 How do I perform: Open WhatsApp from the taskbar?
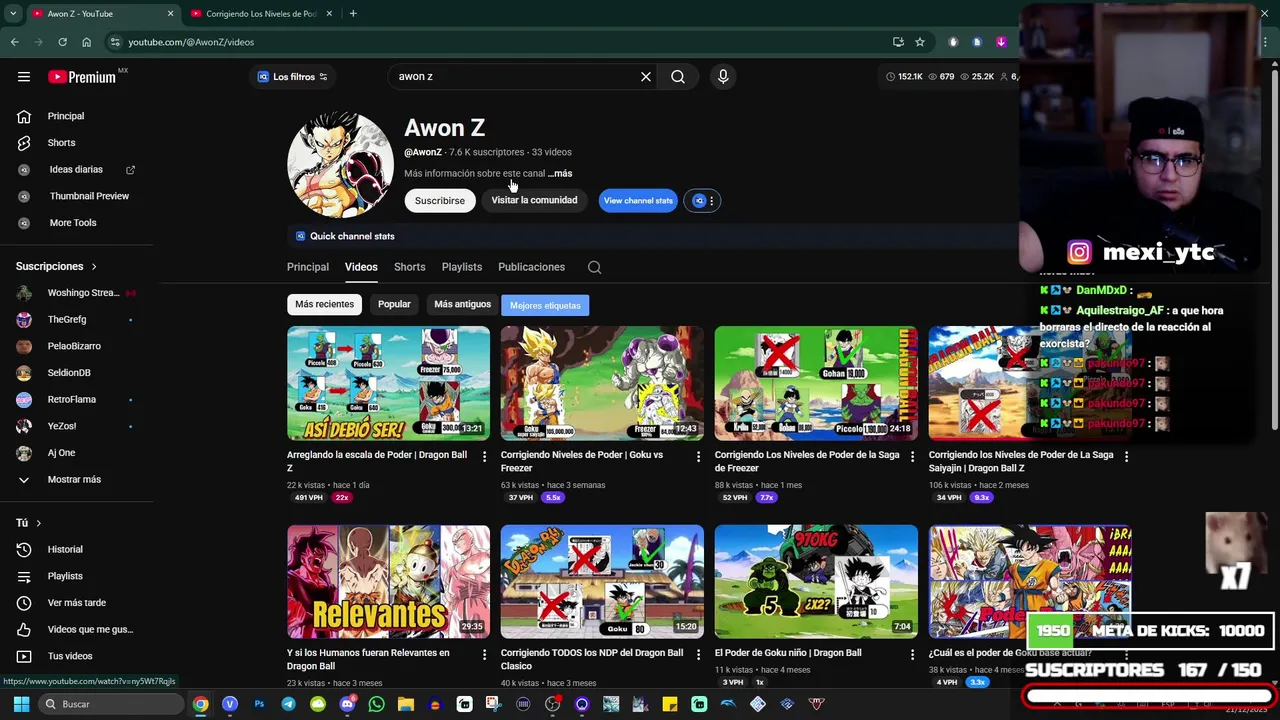click(376, 704)
